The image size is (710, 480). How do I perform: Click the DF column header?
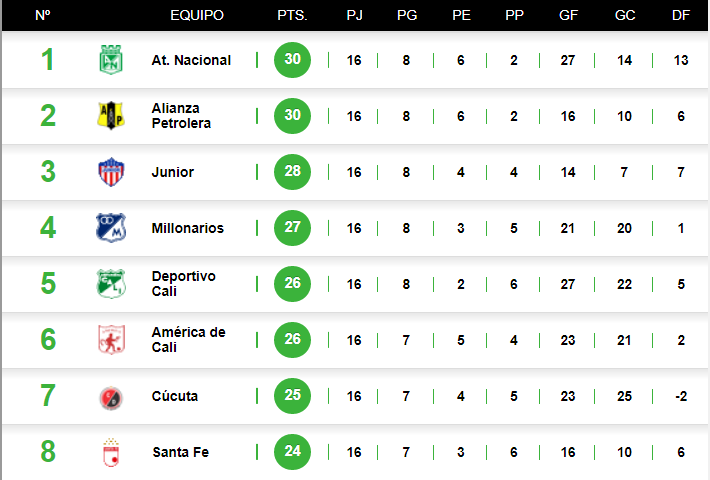point(681,16)
